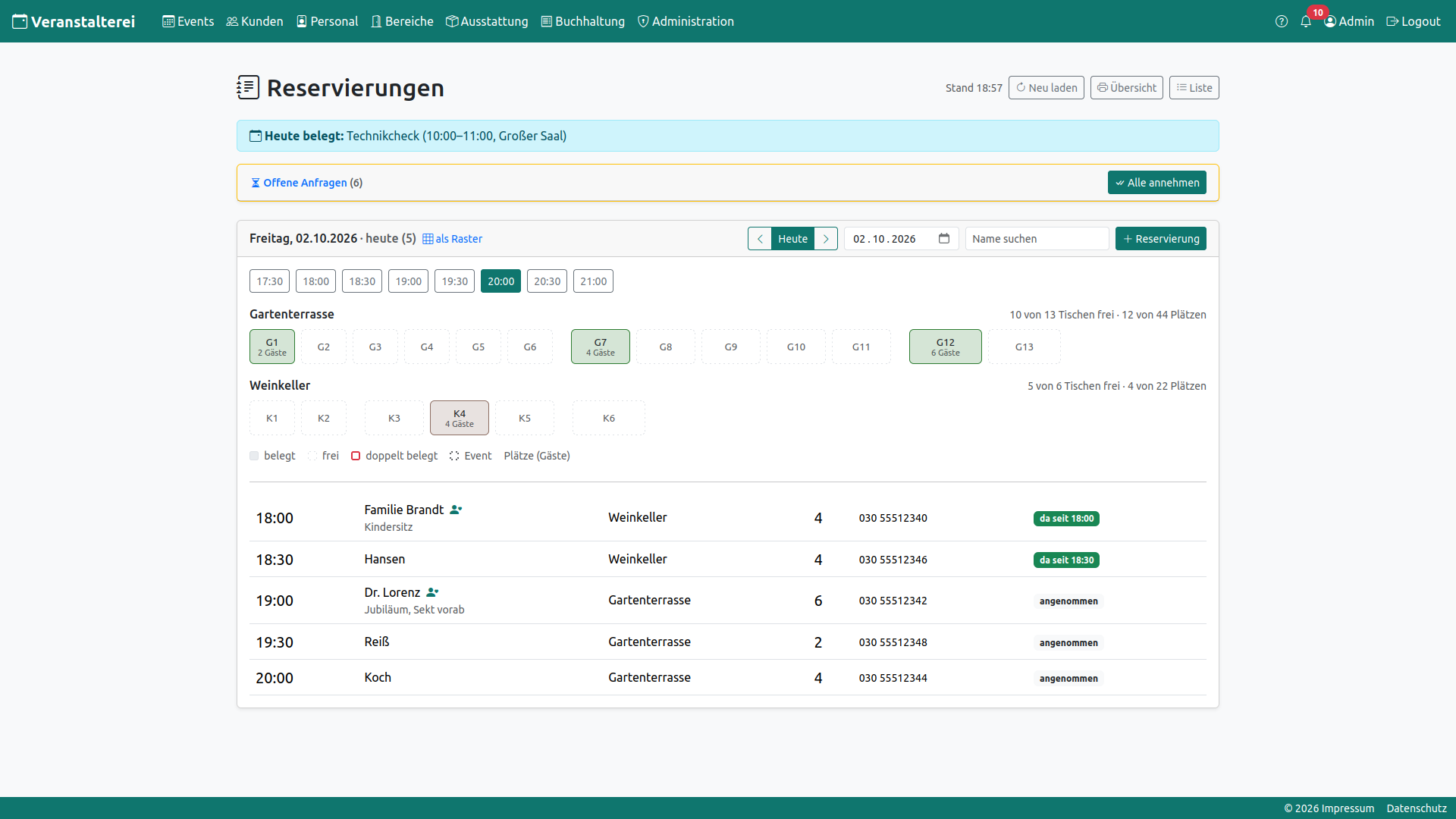Open Kunden menu
Viewport: 1456px width, 819px height.
(255, 21)
